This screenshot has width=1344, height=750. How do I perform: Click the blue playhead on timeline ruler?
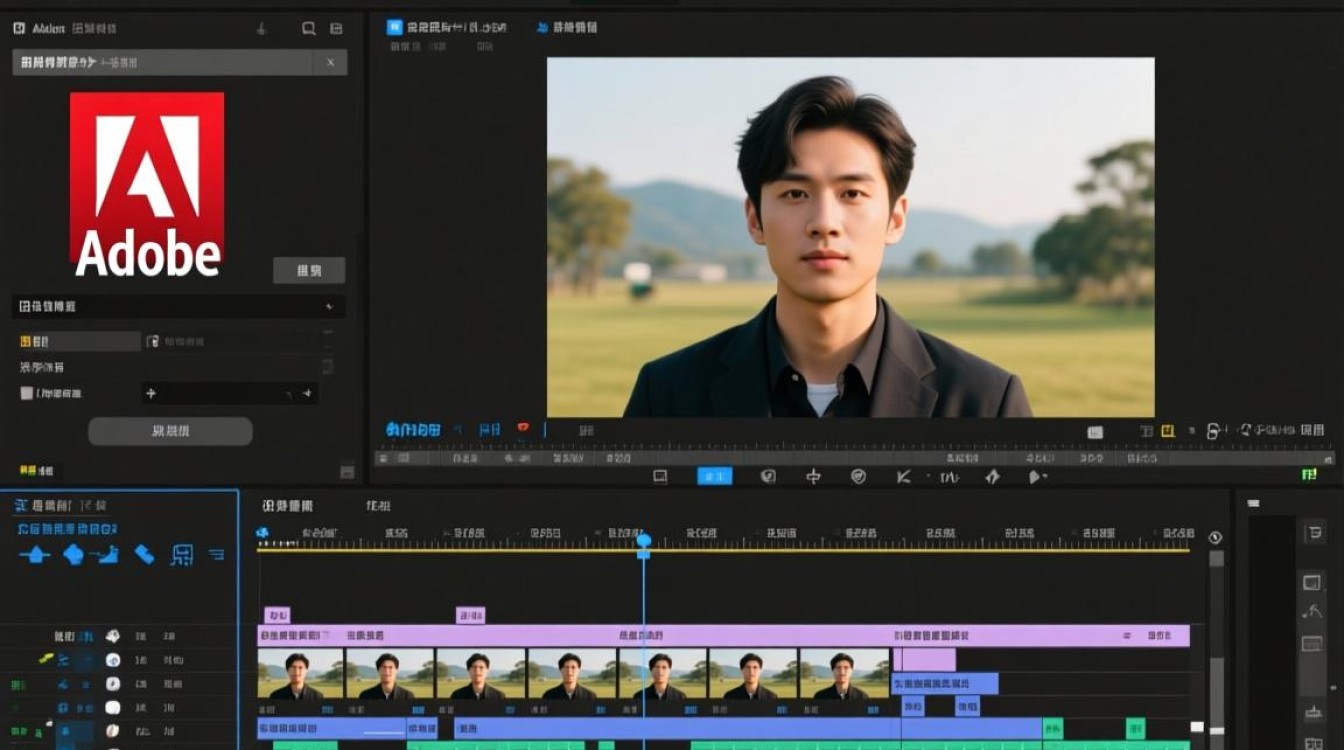click(643, 541)
